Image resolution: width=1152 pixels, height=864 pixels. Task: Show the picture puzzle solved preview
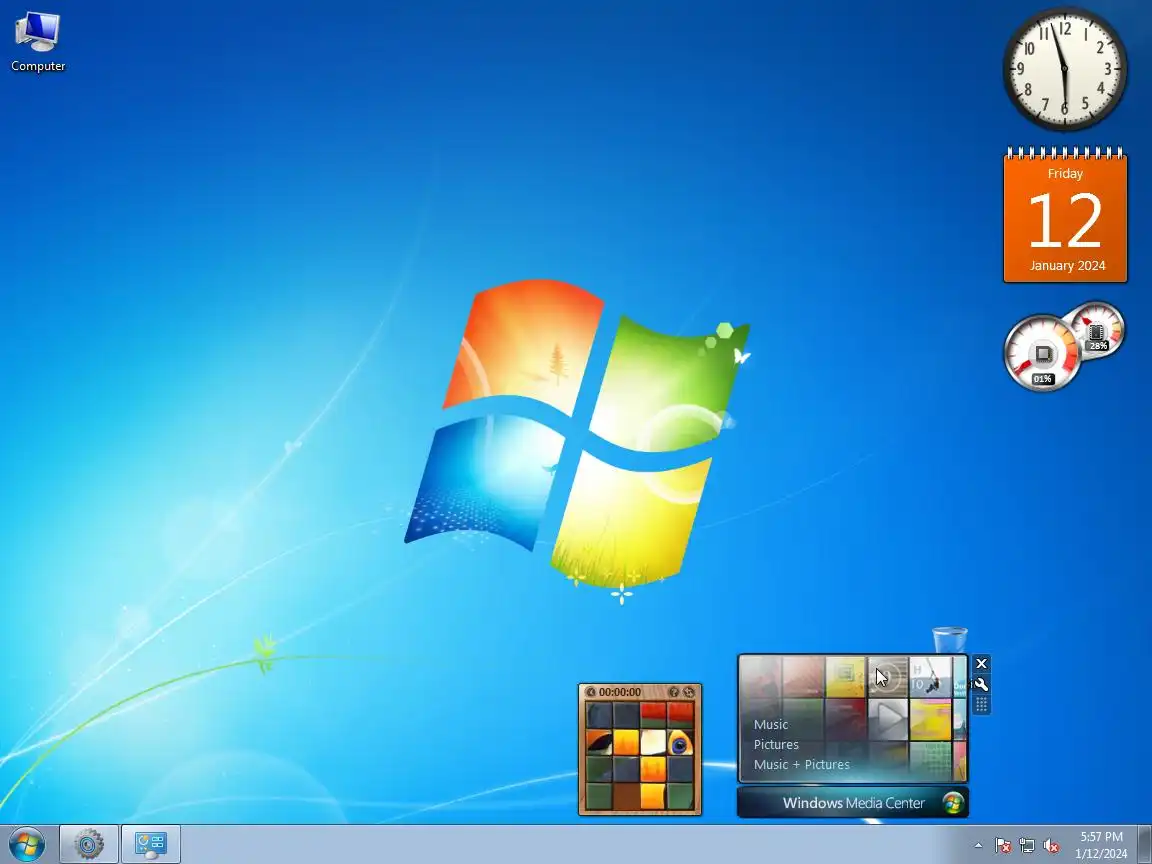[x=673, y=692]
